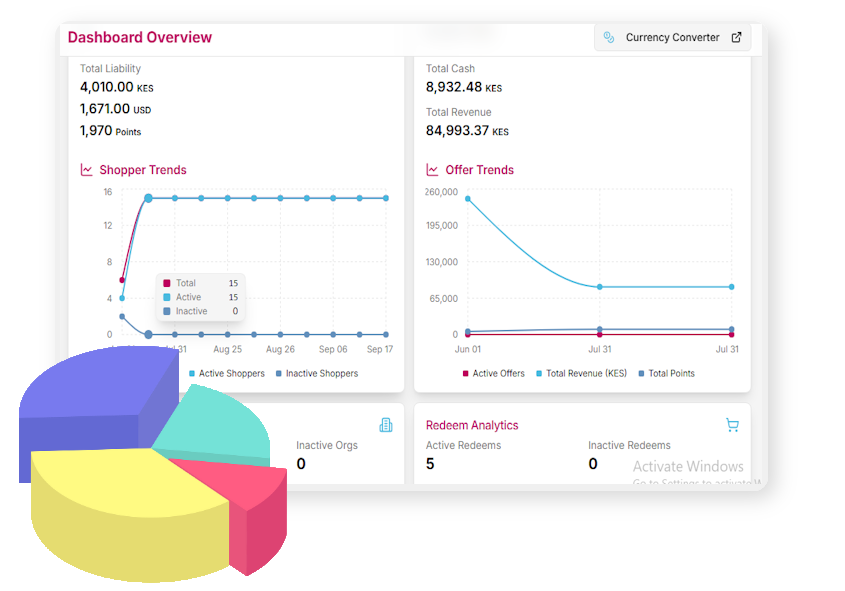Hide the Inactive Shoppers series via legend

[x=316, y=374]
